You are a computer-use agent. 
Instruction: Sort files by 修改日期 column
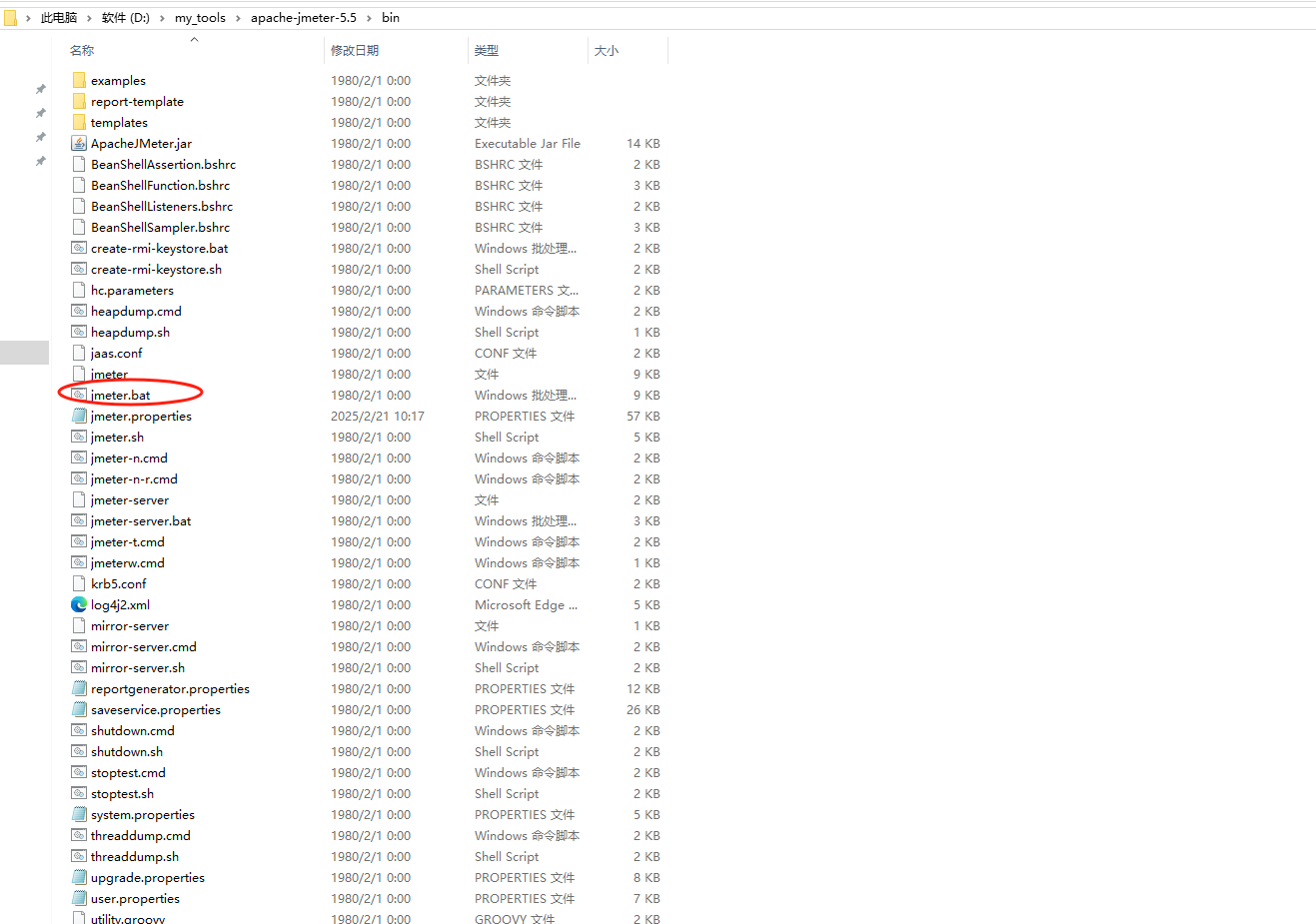coord(355,50)
